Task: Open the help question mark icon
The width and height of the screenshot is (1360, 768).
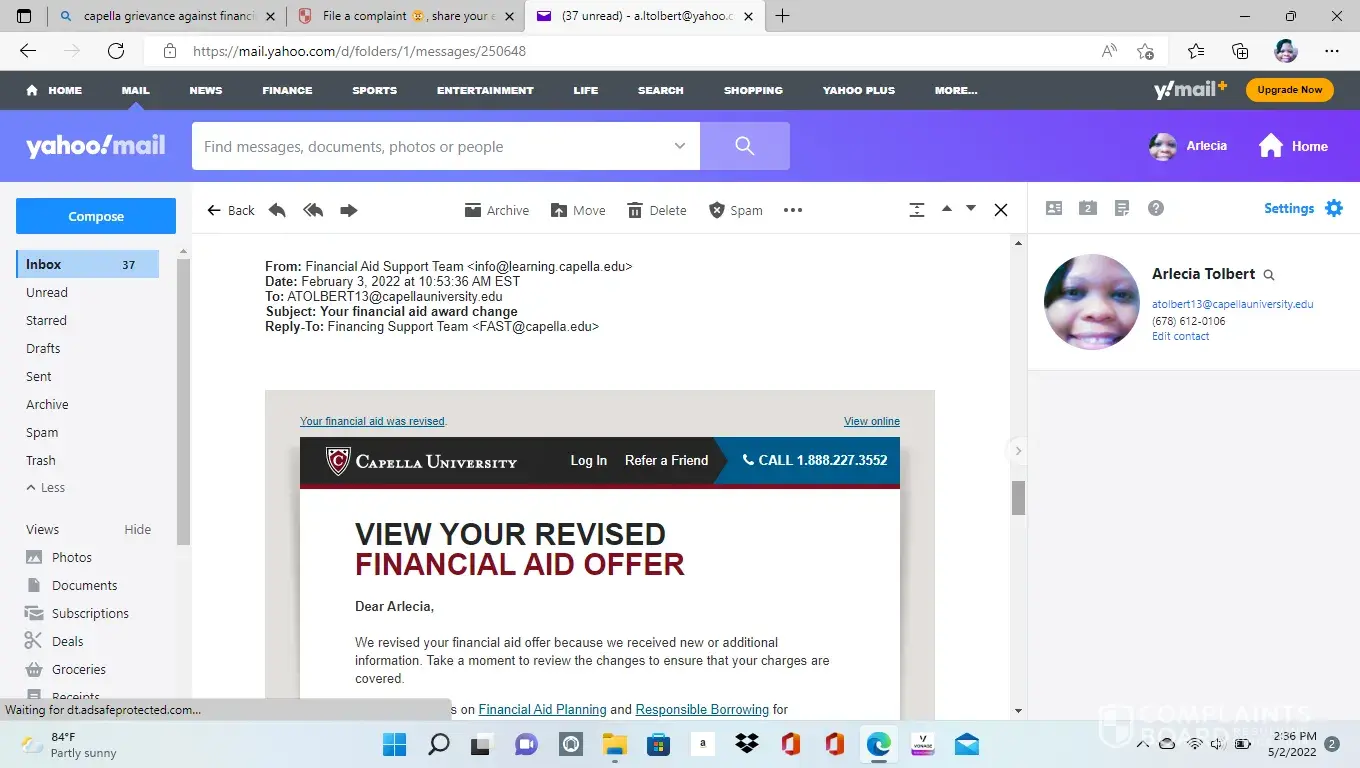Action: coord(1156,208)
